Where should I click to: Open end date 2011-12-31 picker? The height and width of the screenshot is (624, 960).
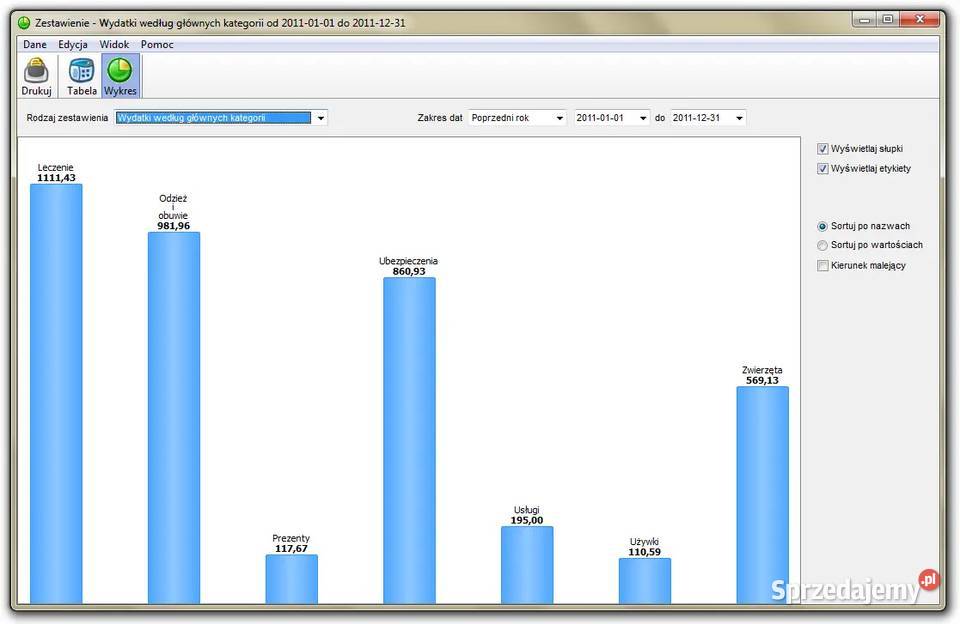pyautogui.click(x=738, y=118)
